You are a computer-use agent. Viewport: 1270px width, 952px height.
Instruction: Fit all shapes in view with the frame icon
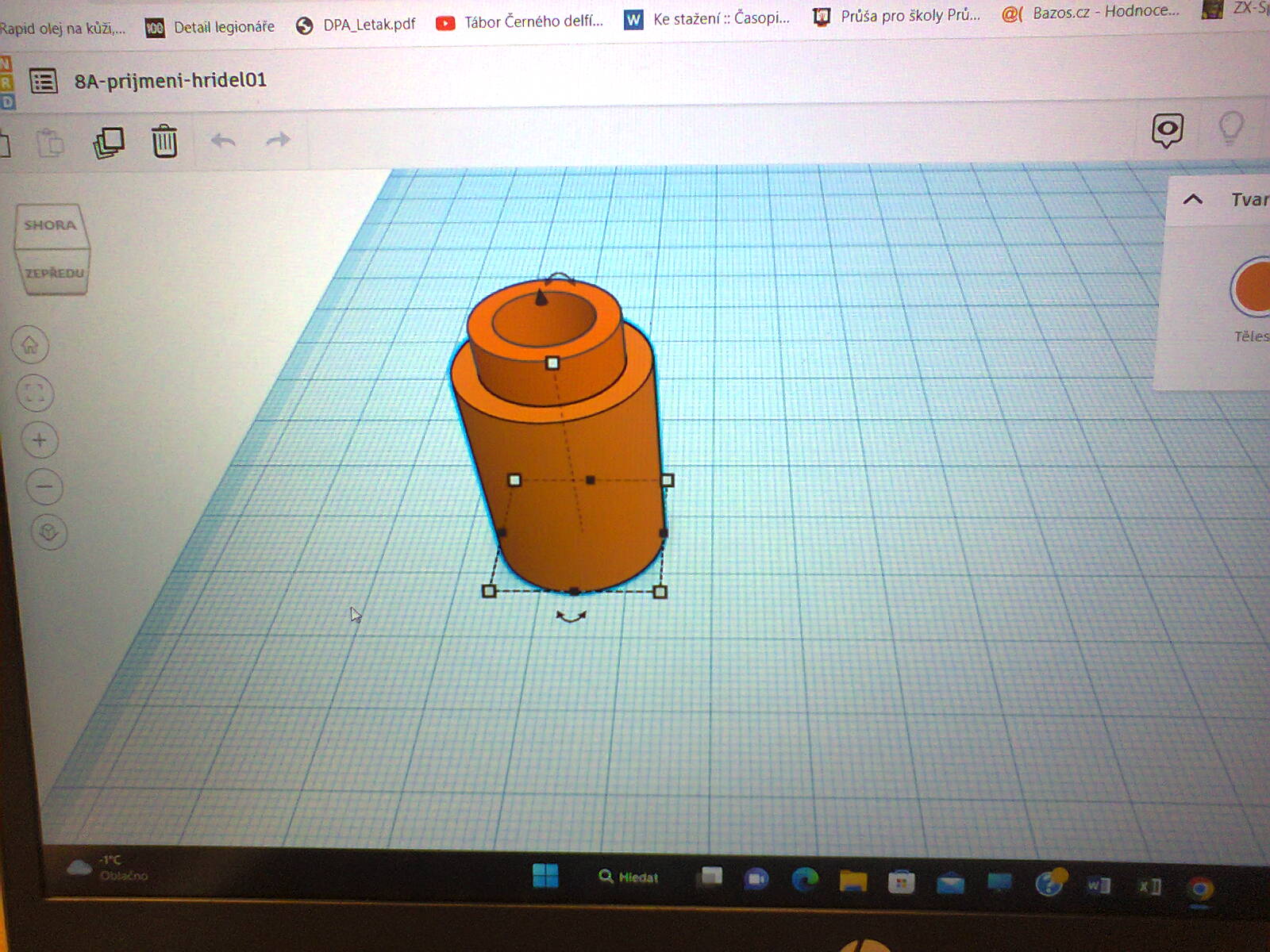pyautogui.click(x=35, y=393)
